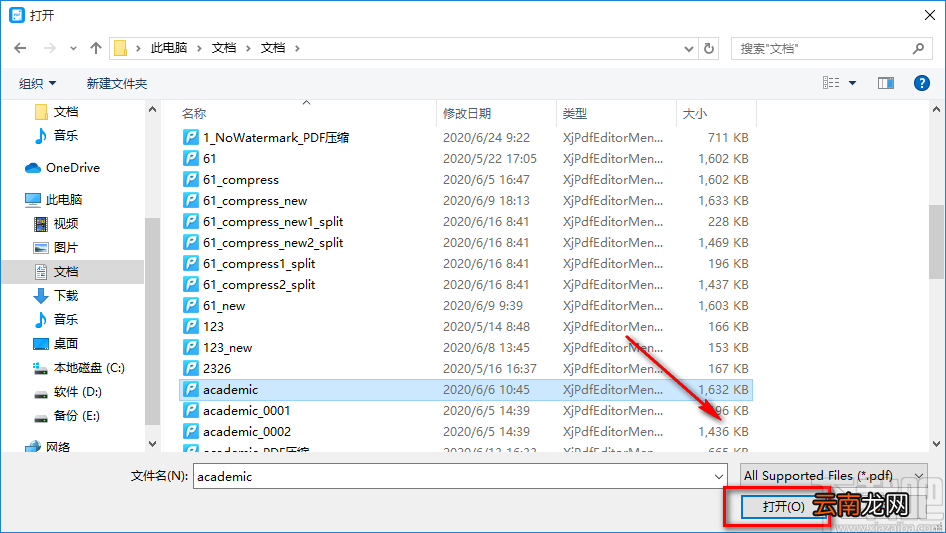Open the view options dropdown arrow

tap(852, 83)
